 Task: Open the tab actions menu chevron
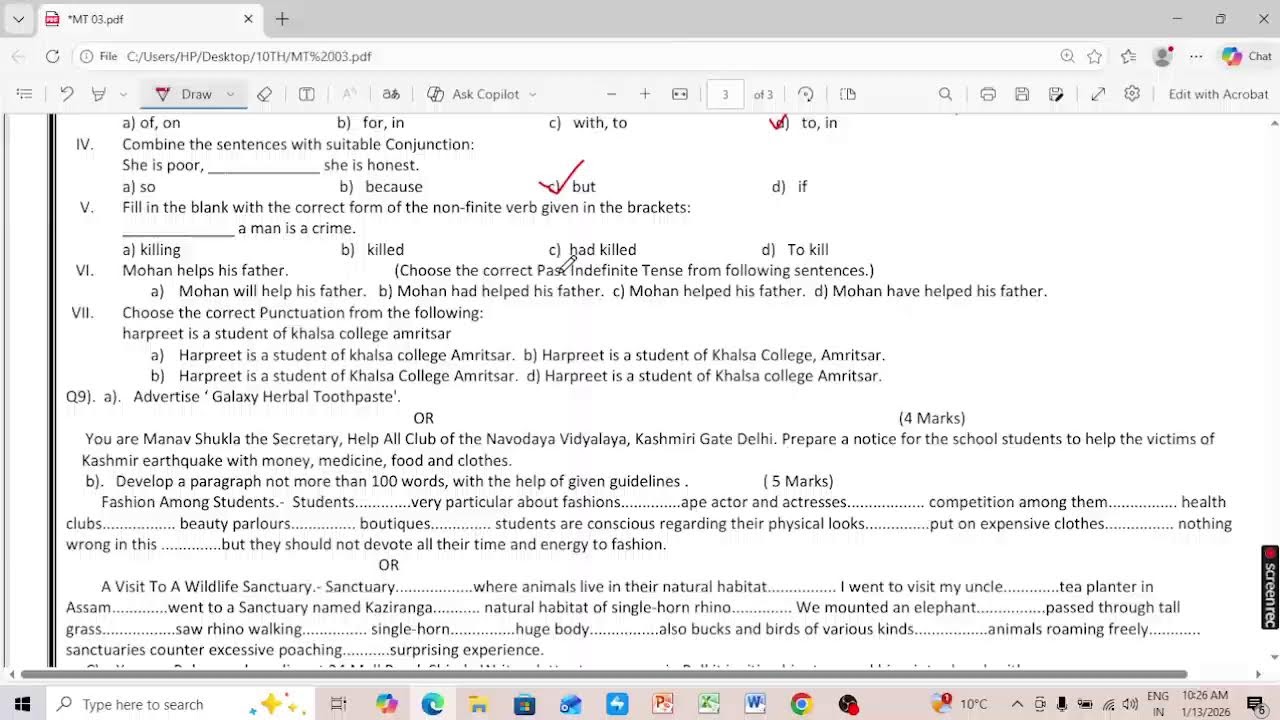[18, 19]
